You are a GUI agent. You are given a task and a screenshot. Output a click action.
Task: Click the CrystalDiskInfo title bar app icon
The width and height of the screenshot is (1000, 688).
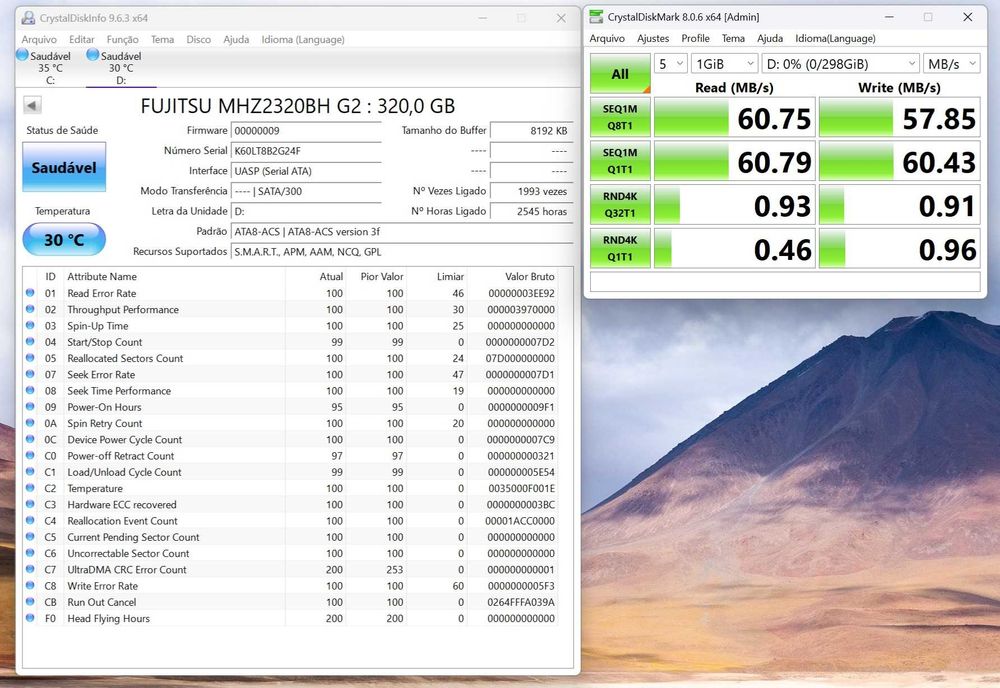point(28,18)
